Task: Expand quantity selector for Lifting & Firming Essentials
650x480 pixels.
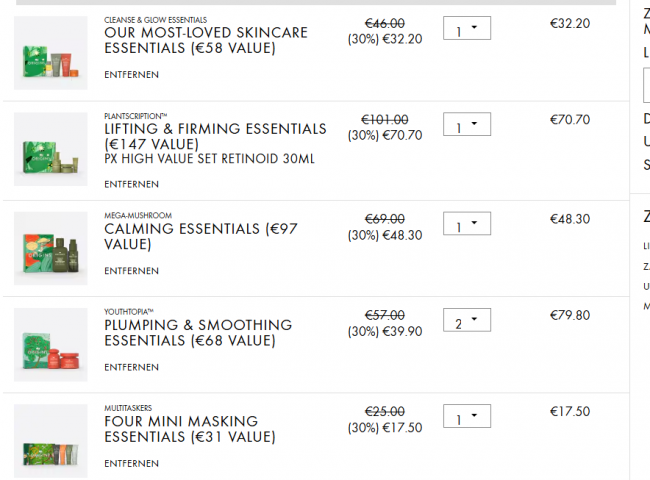Action: click(x=467, y=125)
